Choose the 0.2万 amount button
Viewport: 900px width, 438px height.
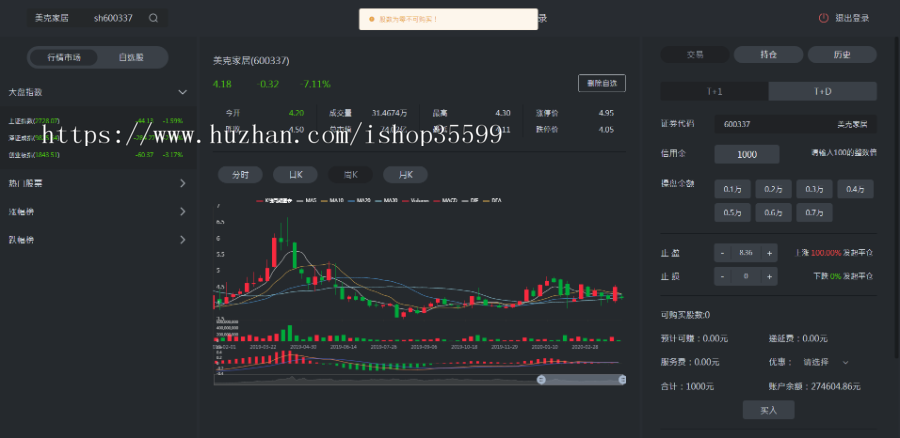tap(773, 189)
